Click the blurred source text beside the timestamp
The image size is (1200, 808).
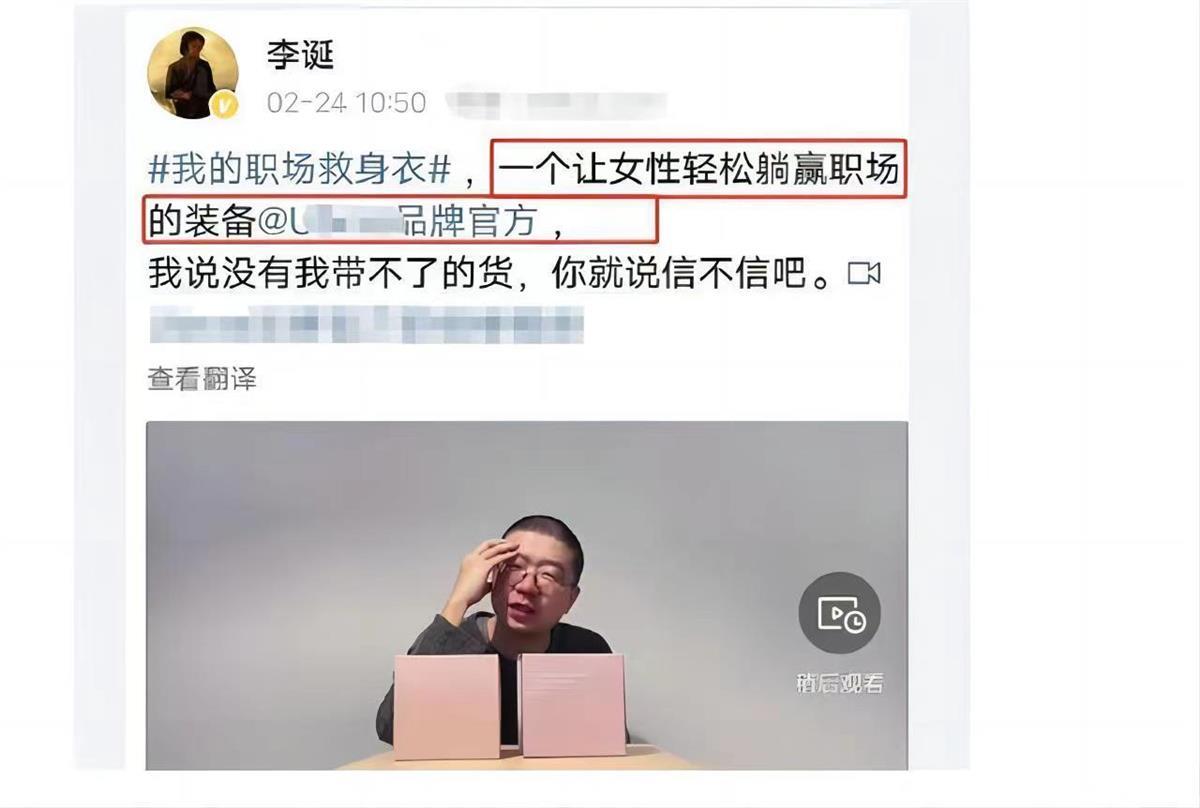tap(556, 104)
